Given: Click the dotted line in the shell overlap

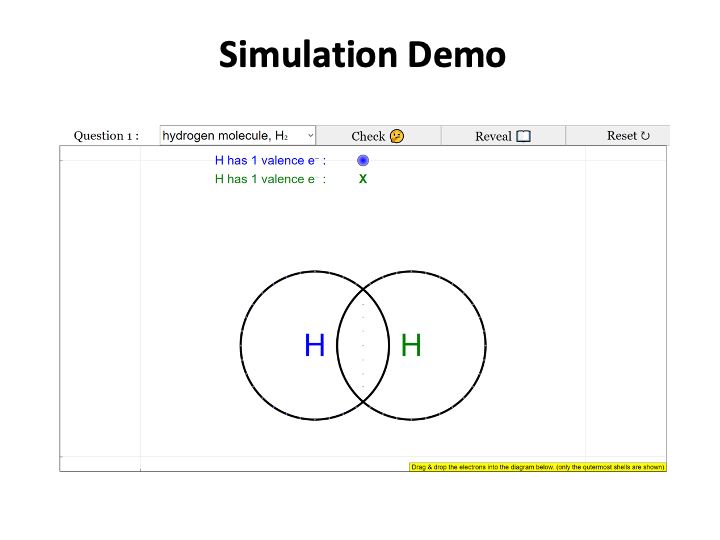Looking at the screenshot, I should click(363, 345).
